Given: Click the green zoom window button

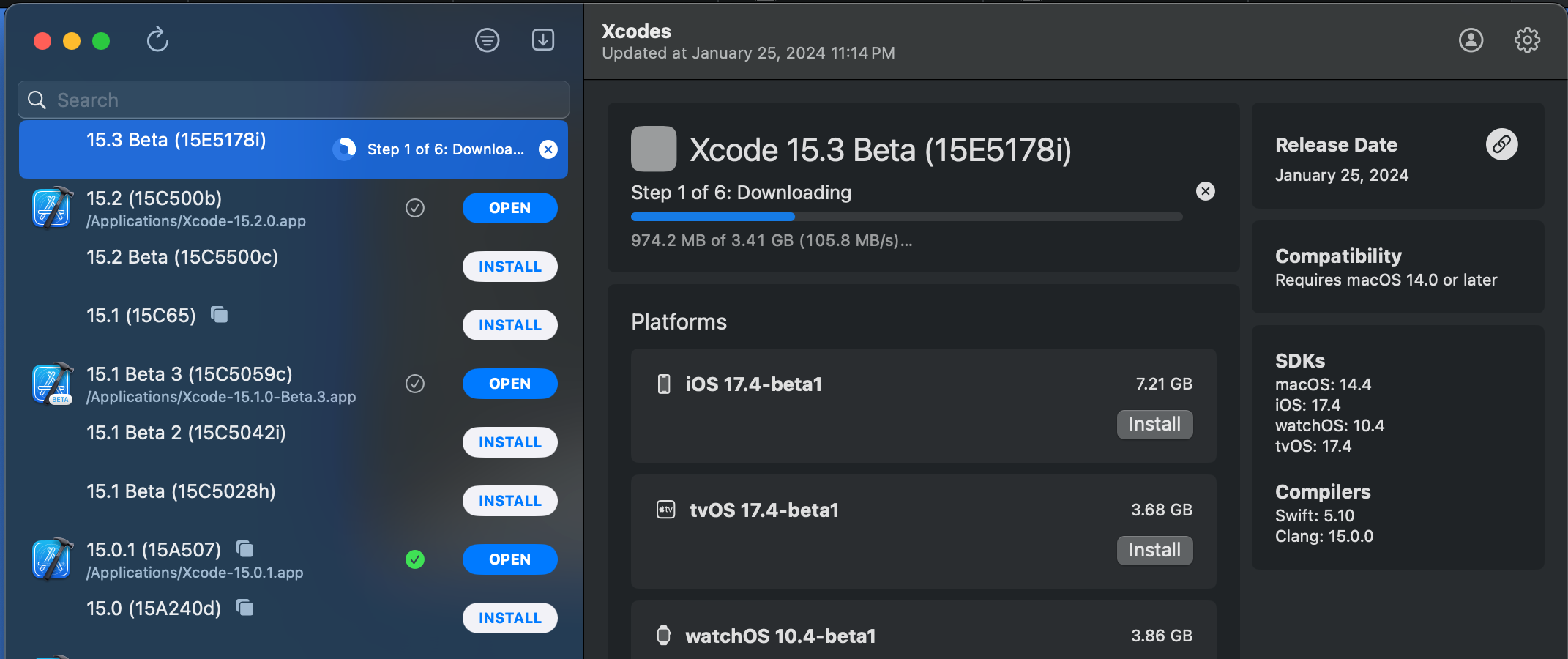Looking at the screenshot, I should click(101, 41).
